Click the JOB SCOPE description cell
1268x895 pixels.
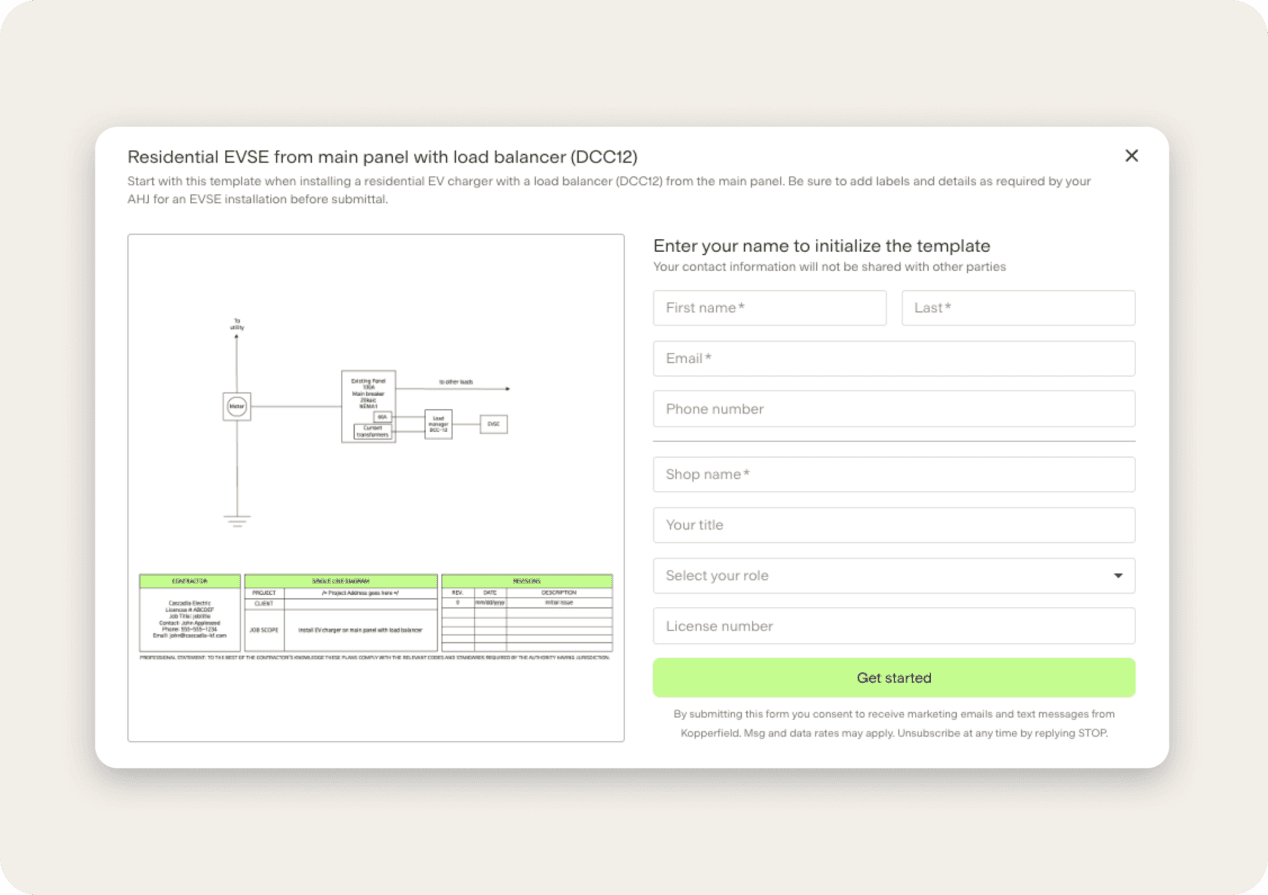coord(360,631)
